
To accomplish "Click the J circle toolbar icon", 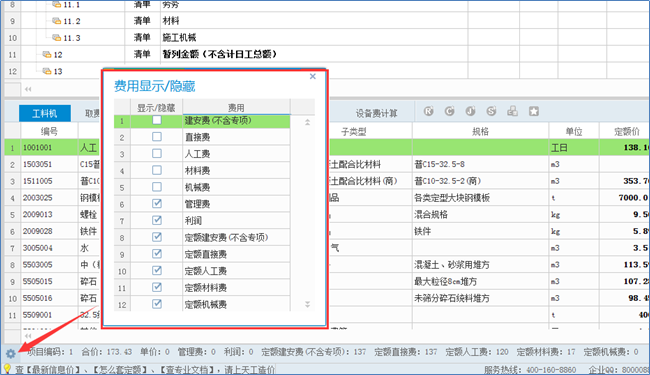I will tap(471, 111).
